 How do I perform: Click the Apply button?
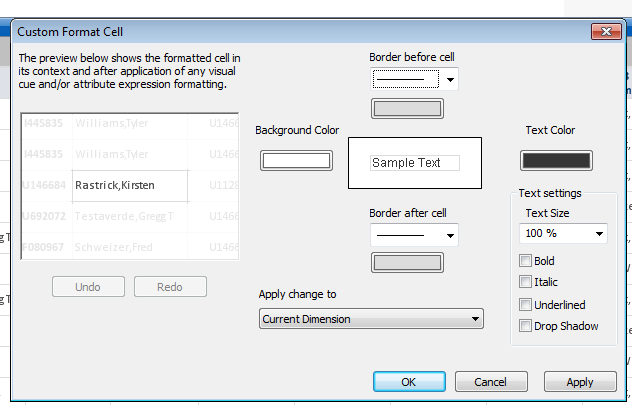[x=579, y=382]
